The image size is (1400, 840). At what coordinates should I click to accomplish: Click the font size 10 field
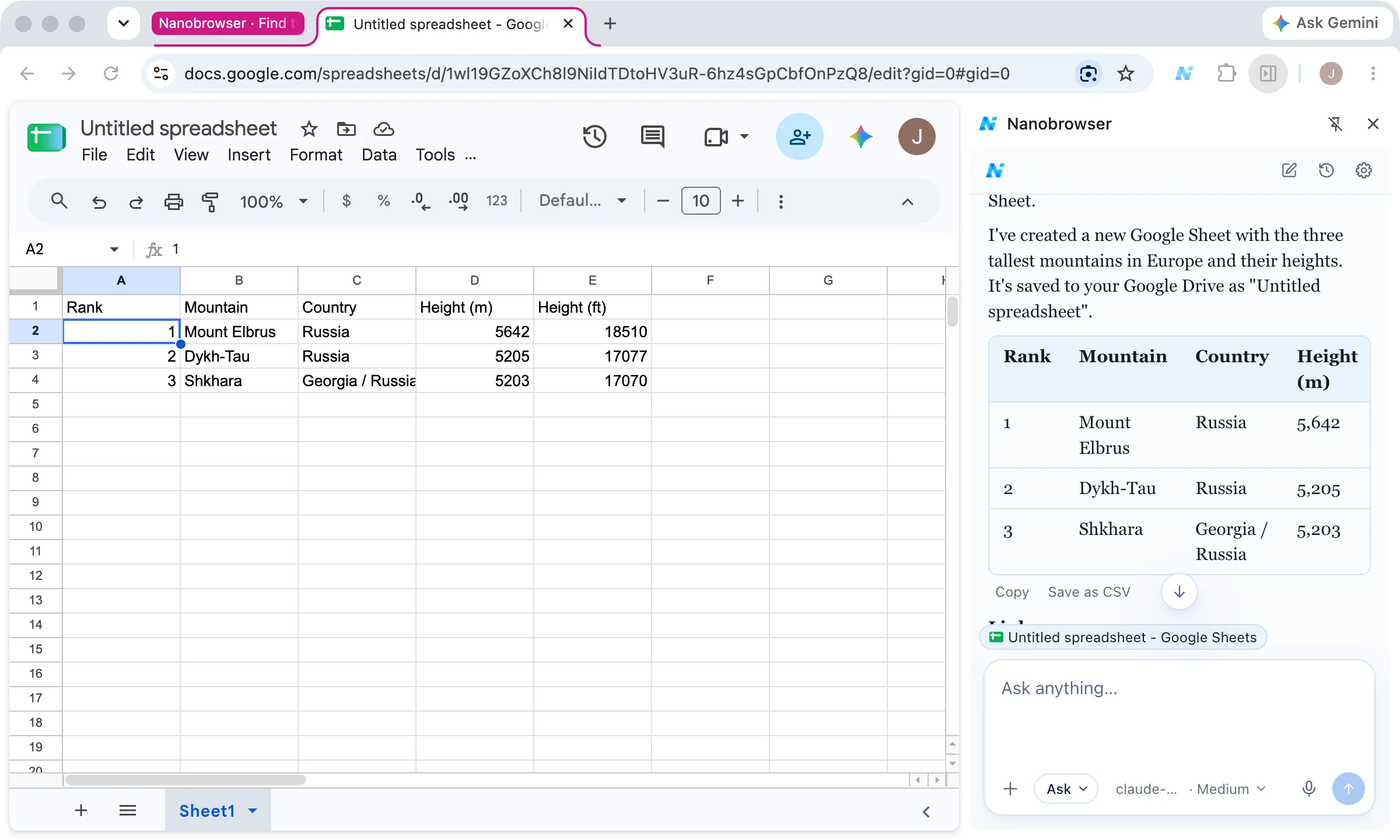pos(701,201)
